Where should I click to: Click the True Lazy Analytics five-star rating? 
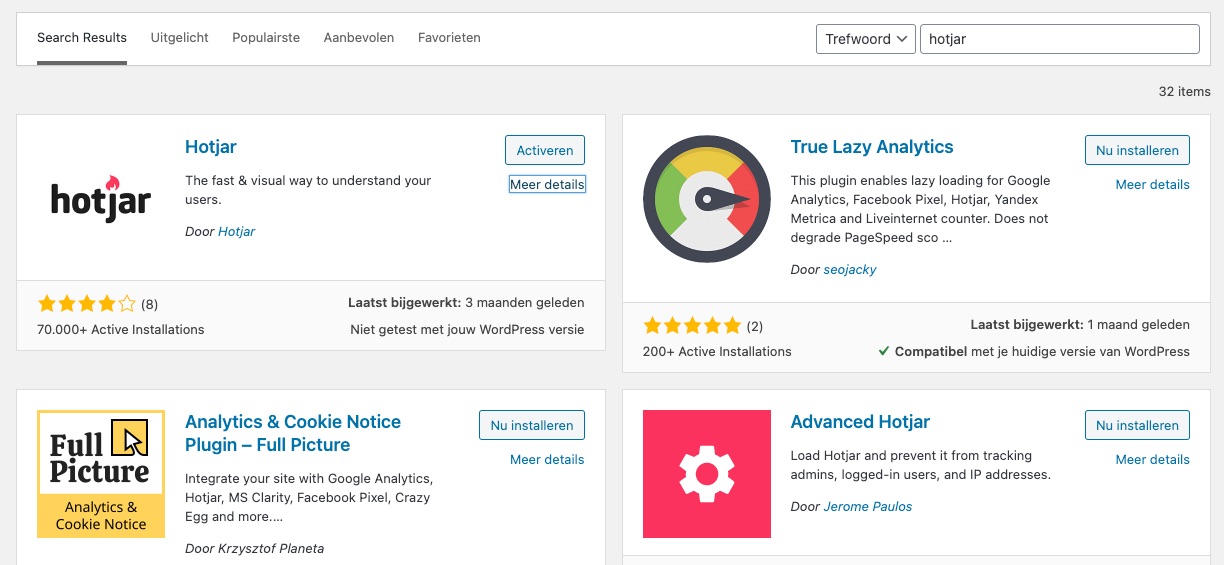(x=692, y=325)
